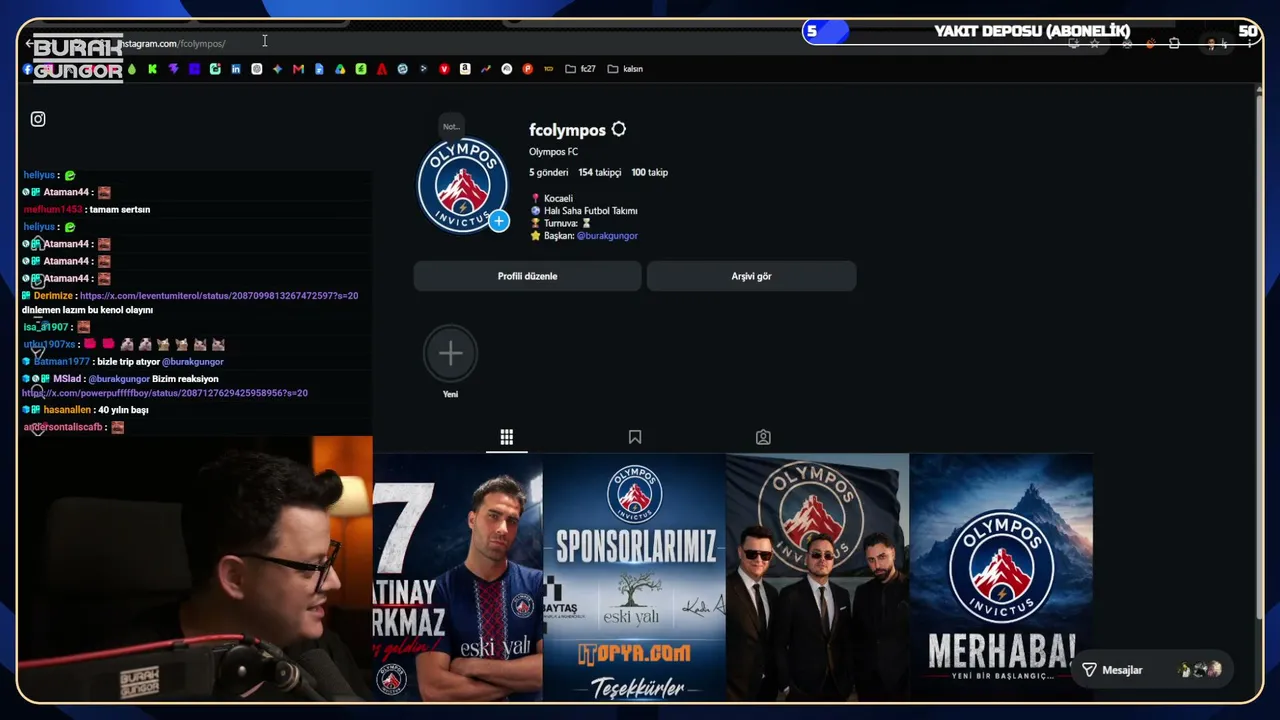Open the browser extensions puzzle icon
This screenshot has height=720, width=1280.
pyautogui.click(x=1174, y=44)
